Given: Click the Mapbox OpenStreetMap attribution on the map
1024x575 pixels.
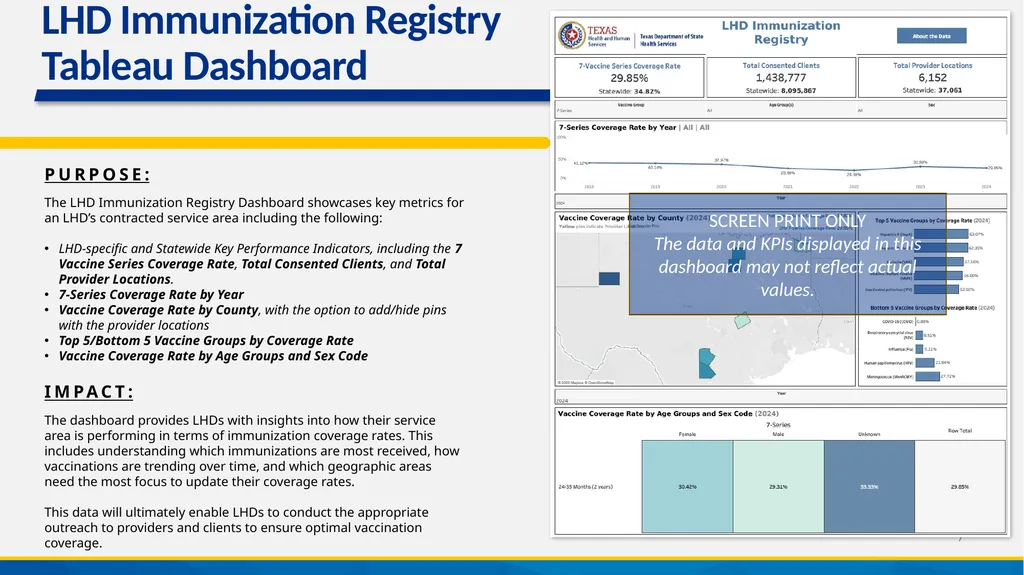Looking at the screenshot, I should click(586, 382).
